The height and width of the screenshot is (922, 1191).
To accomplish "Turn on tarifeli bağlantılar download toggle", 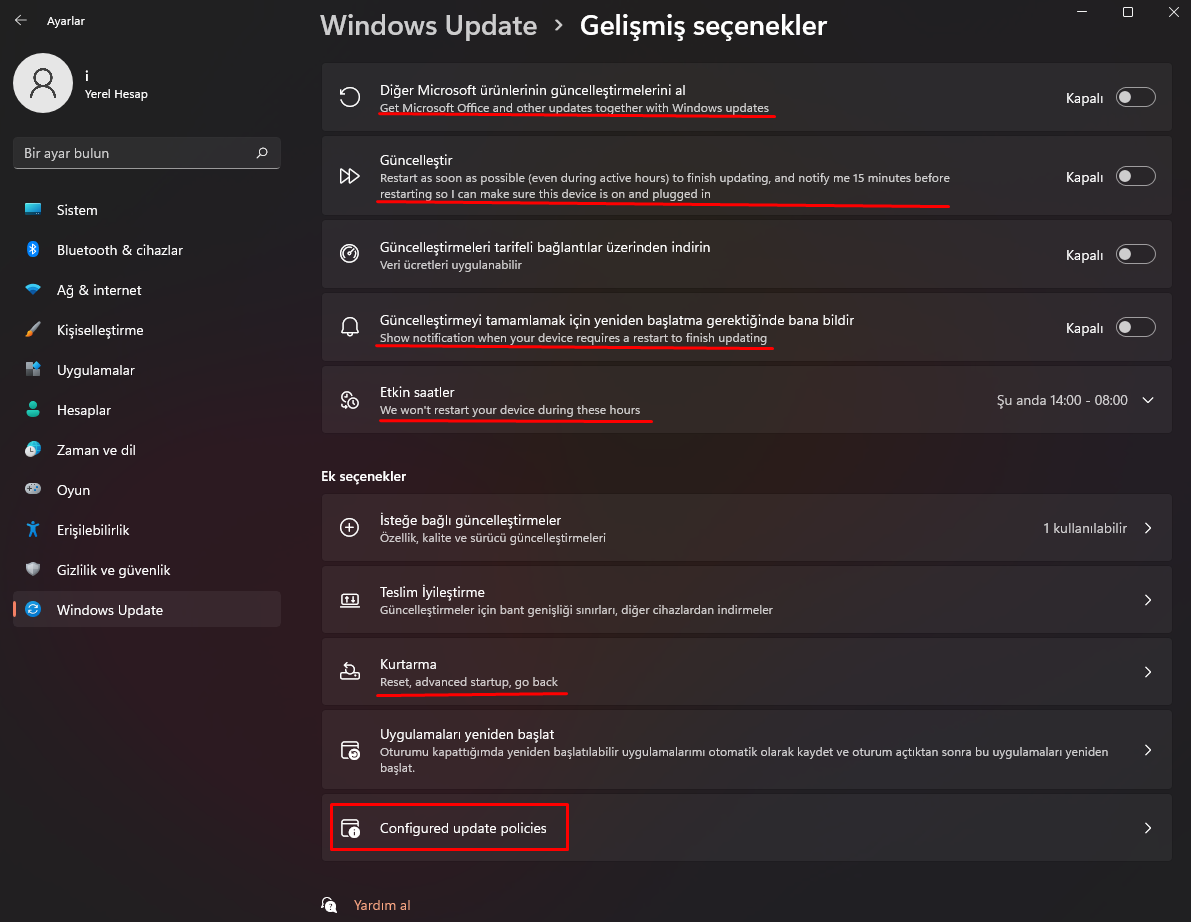I will (x=1135, y=255).
